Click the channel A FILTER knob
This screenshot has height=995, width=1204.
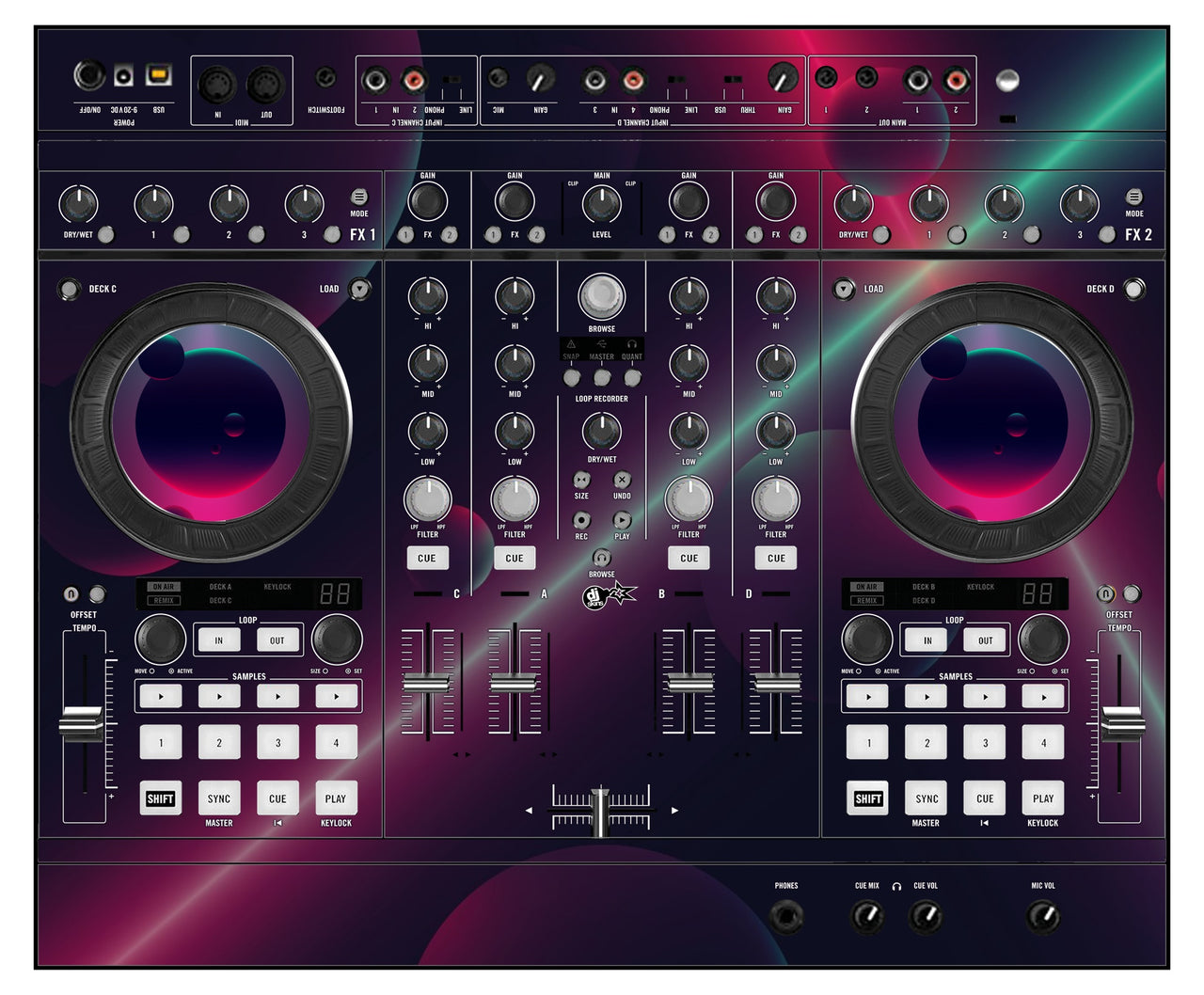[515, 500]
